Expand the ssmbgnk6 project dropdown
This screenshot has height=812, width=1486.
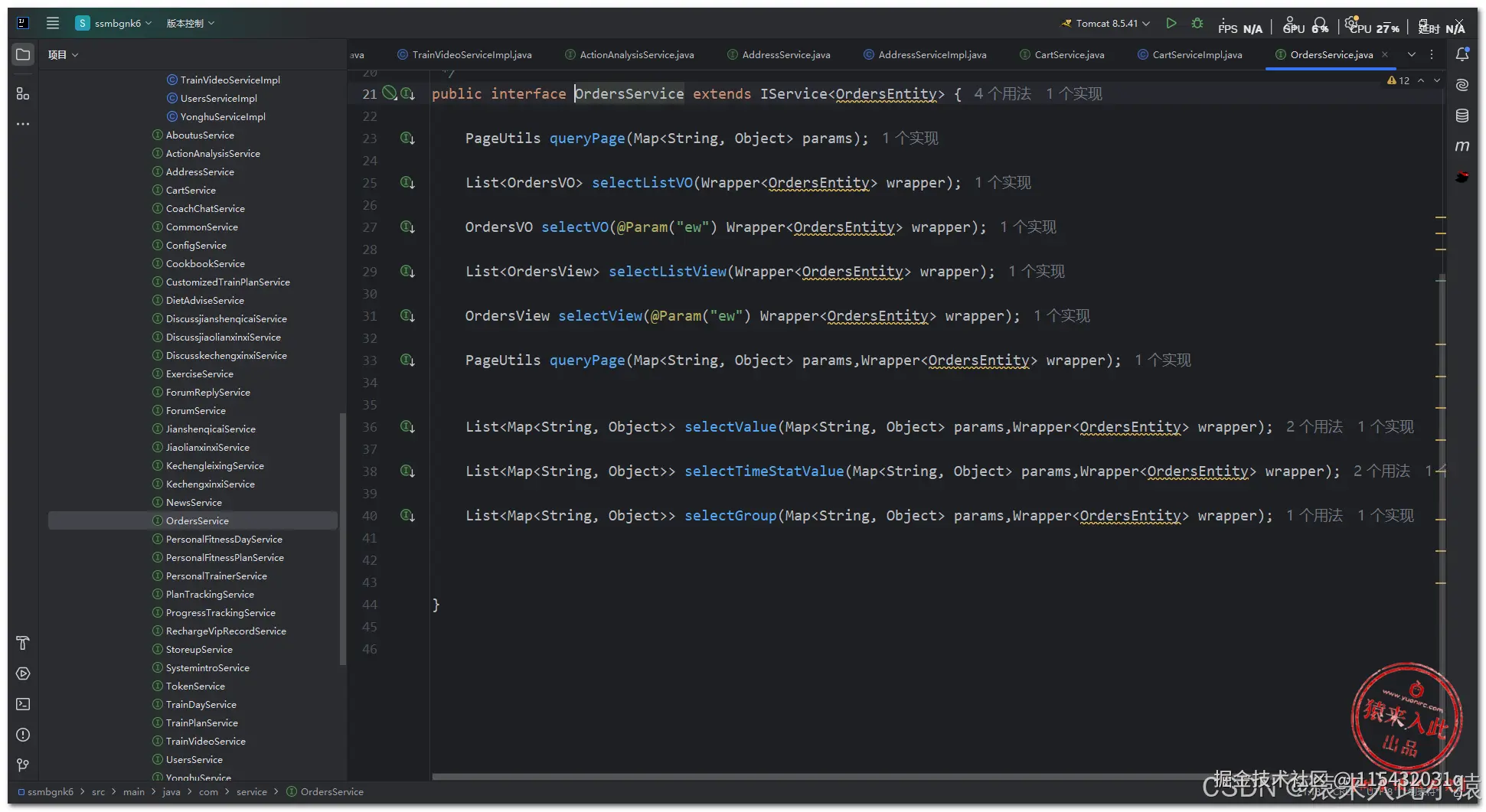(x=114, y=23)
